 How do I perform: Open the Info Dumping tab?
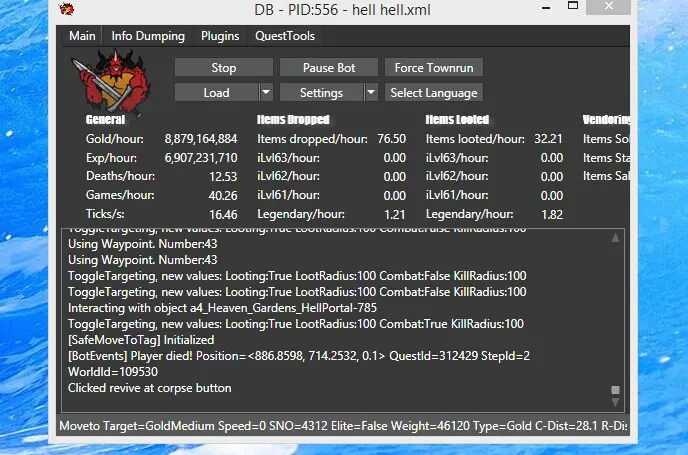click(148, 36)
